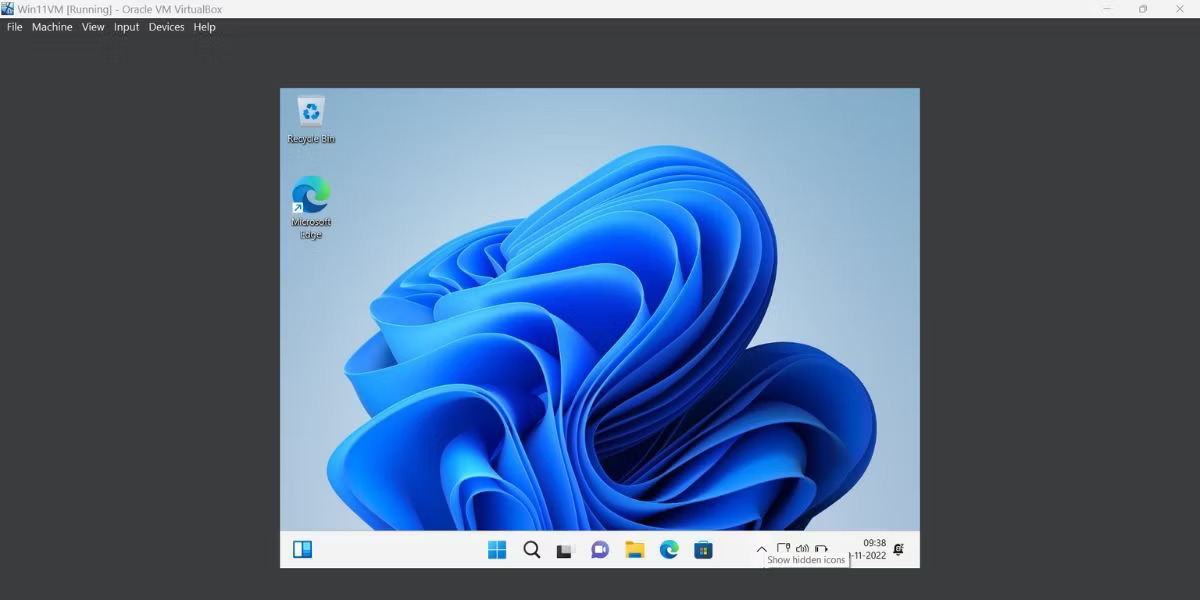Viewport: 1200px width, 600px height.
Task: Restore down the VirtualBox window
Action: point(1143,9)
